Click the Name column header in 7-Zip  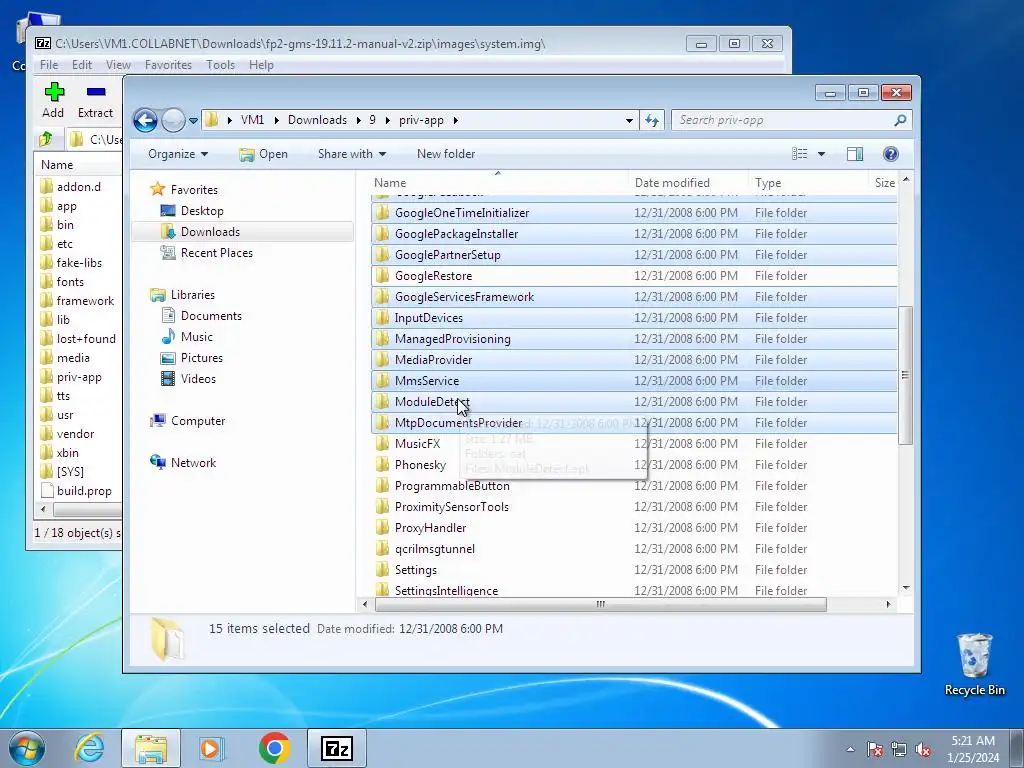tap(78, 165)
